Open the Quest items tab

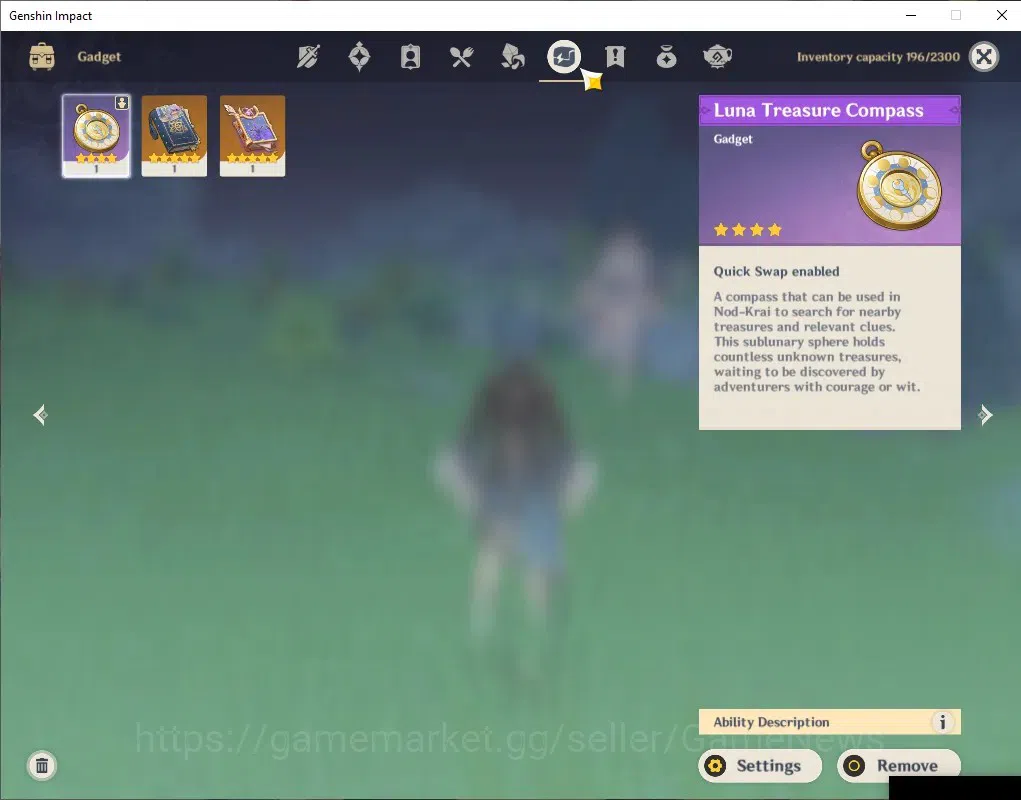click(x=615, y=57)
